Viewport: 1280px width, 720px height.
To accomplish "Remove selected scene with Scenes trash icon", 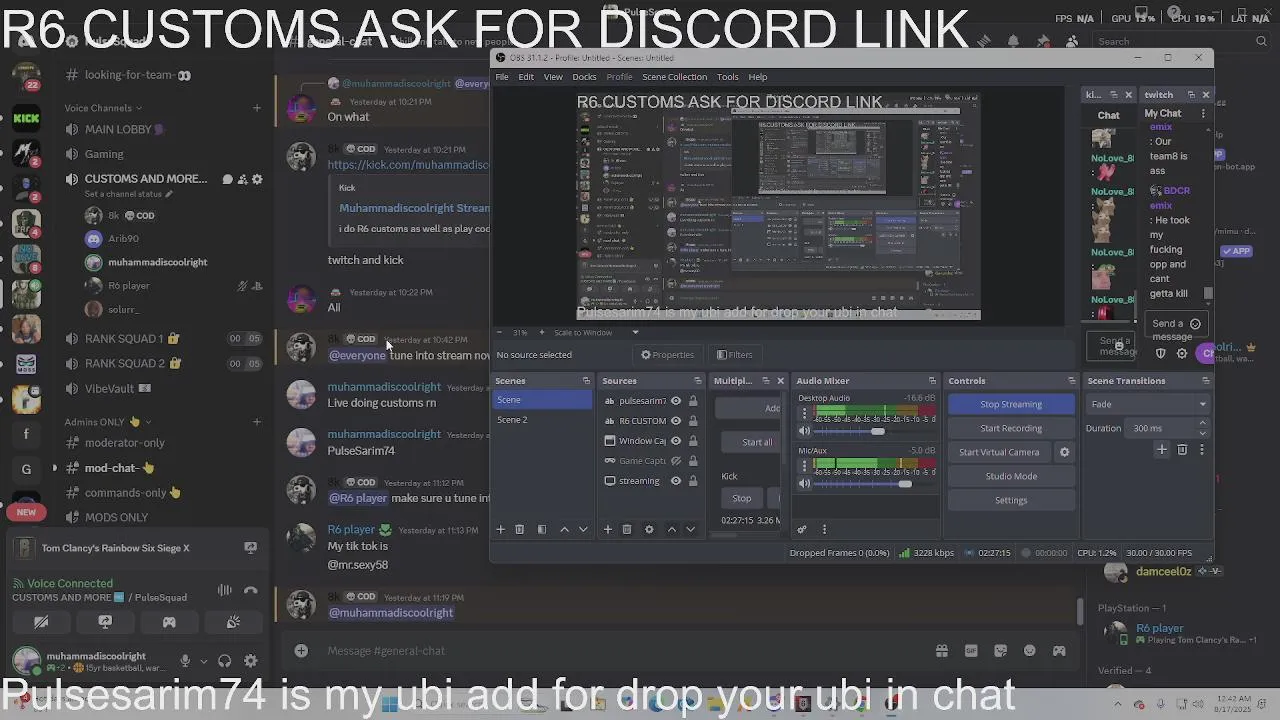I will point(519,529).
